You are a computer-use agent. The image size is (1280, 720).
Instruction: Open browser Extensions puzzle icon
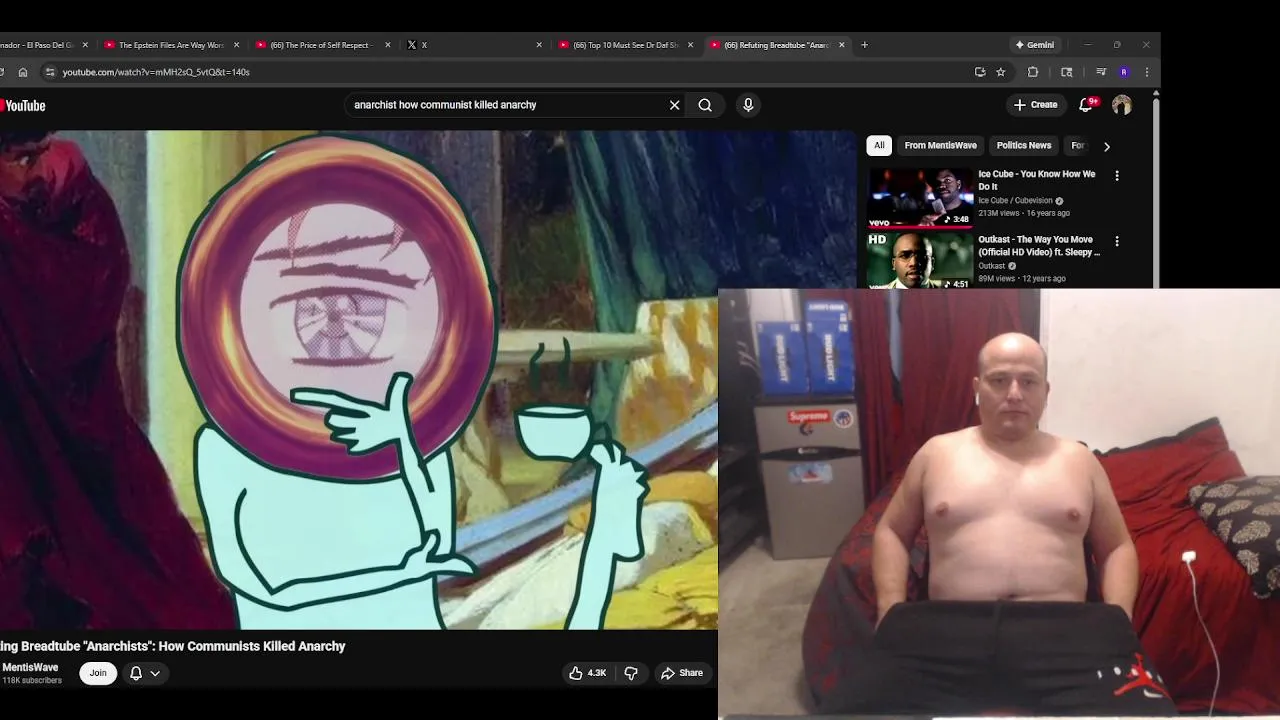[1033, 72]
